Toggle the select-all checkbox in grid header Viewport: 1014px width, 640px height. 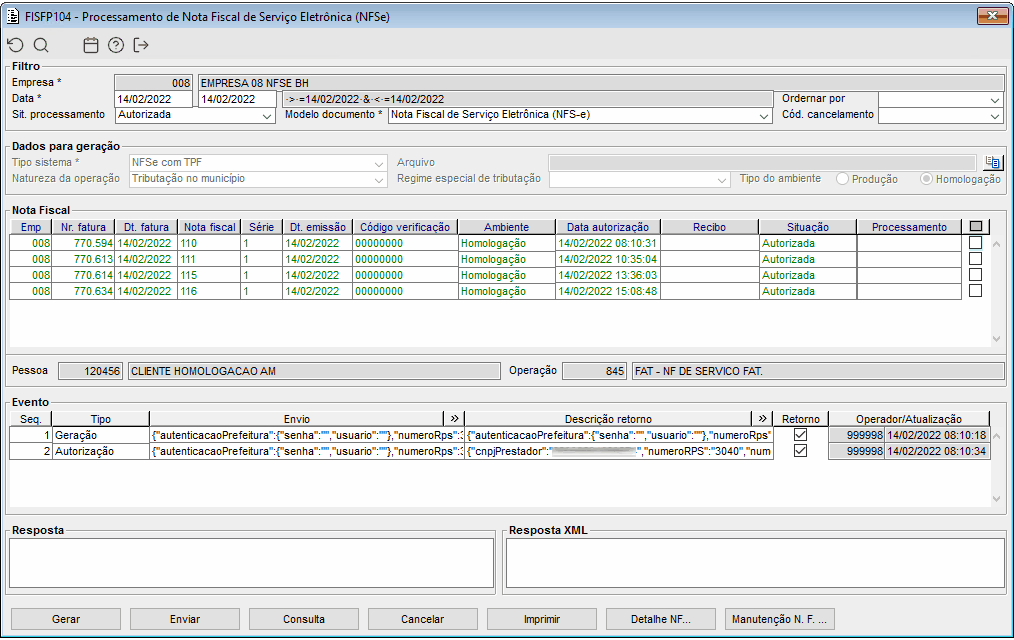coord(976,227)
